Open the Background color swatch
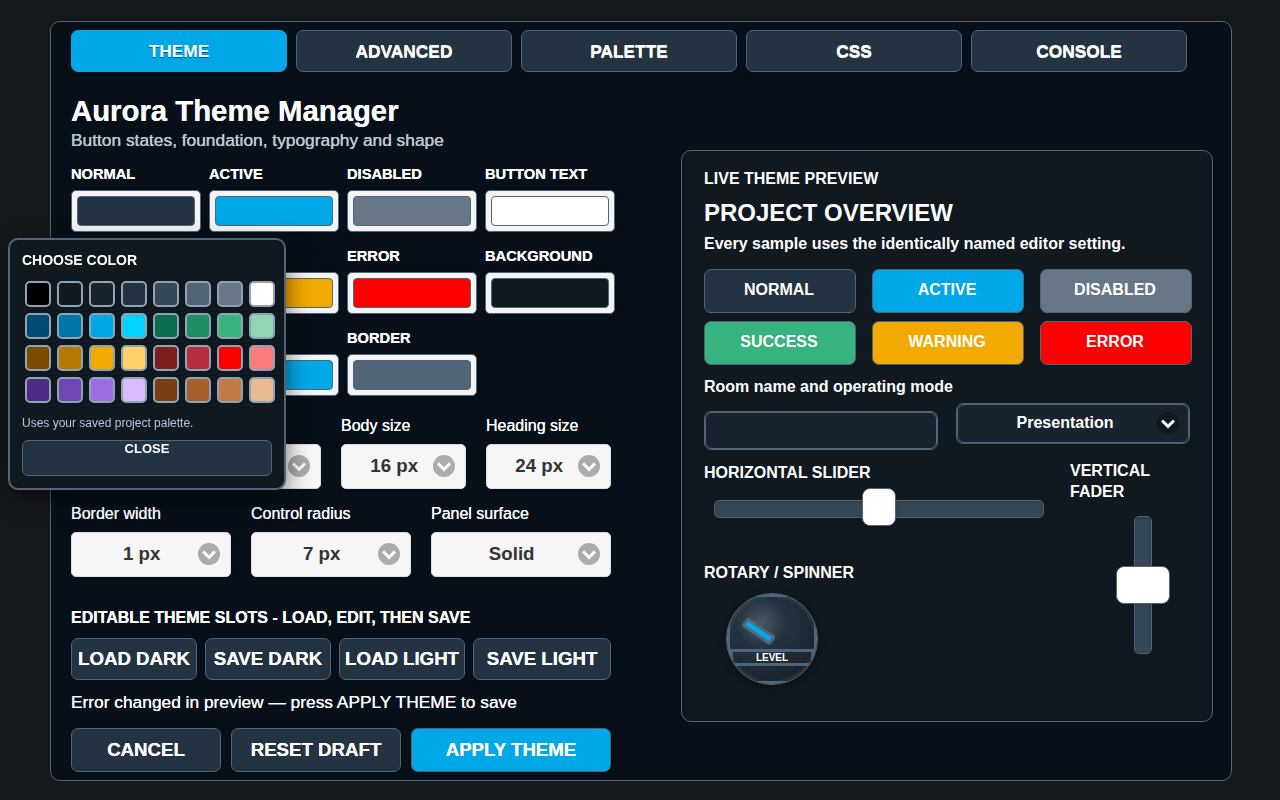This screenshot has height=800, width=1280. pos(550,293)
